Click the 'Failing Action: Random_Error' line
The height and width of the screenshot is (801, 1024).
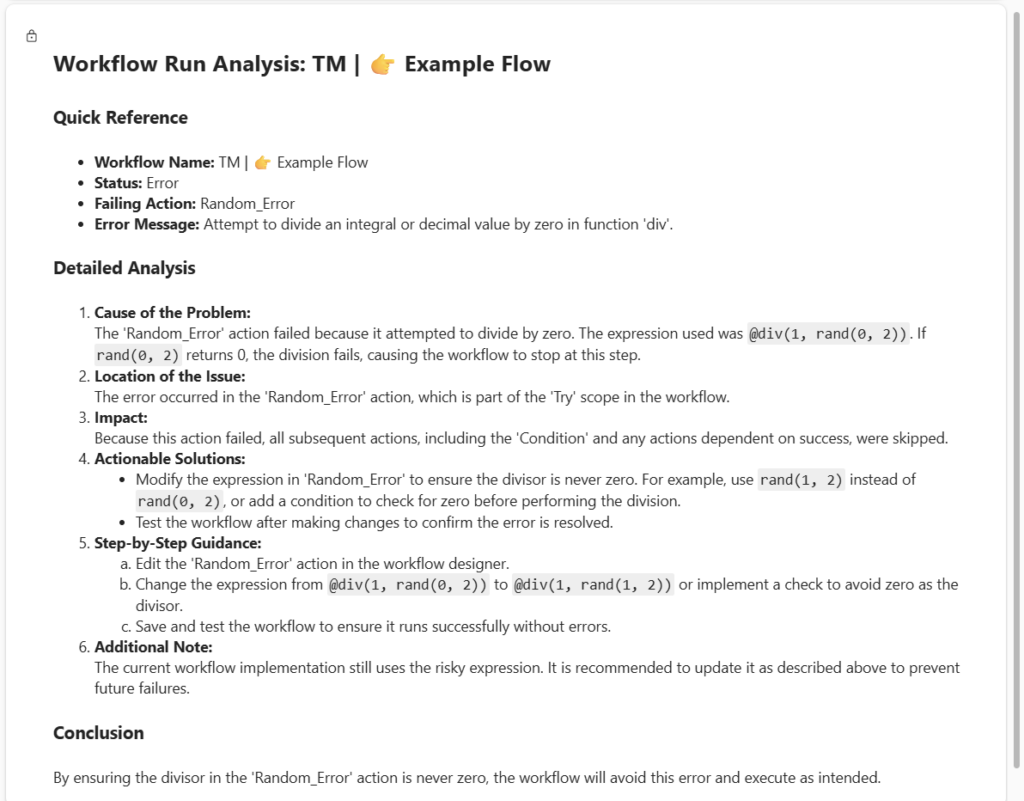point(194,204)
